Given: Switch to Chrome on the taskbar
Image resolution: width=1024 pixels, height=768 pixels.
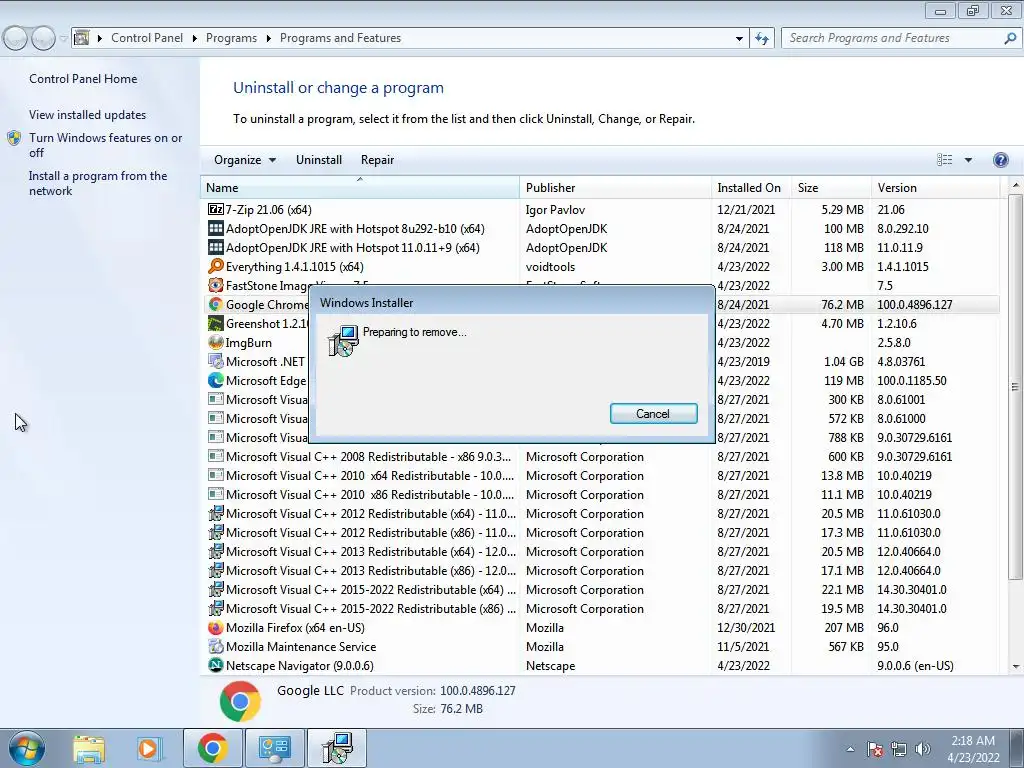Looking at the screenshot, I should coord(212,748).
